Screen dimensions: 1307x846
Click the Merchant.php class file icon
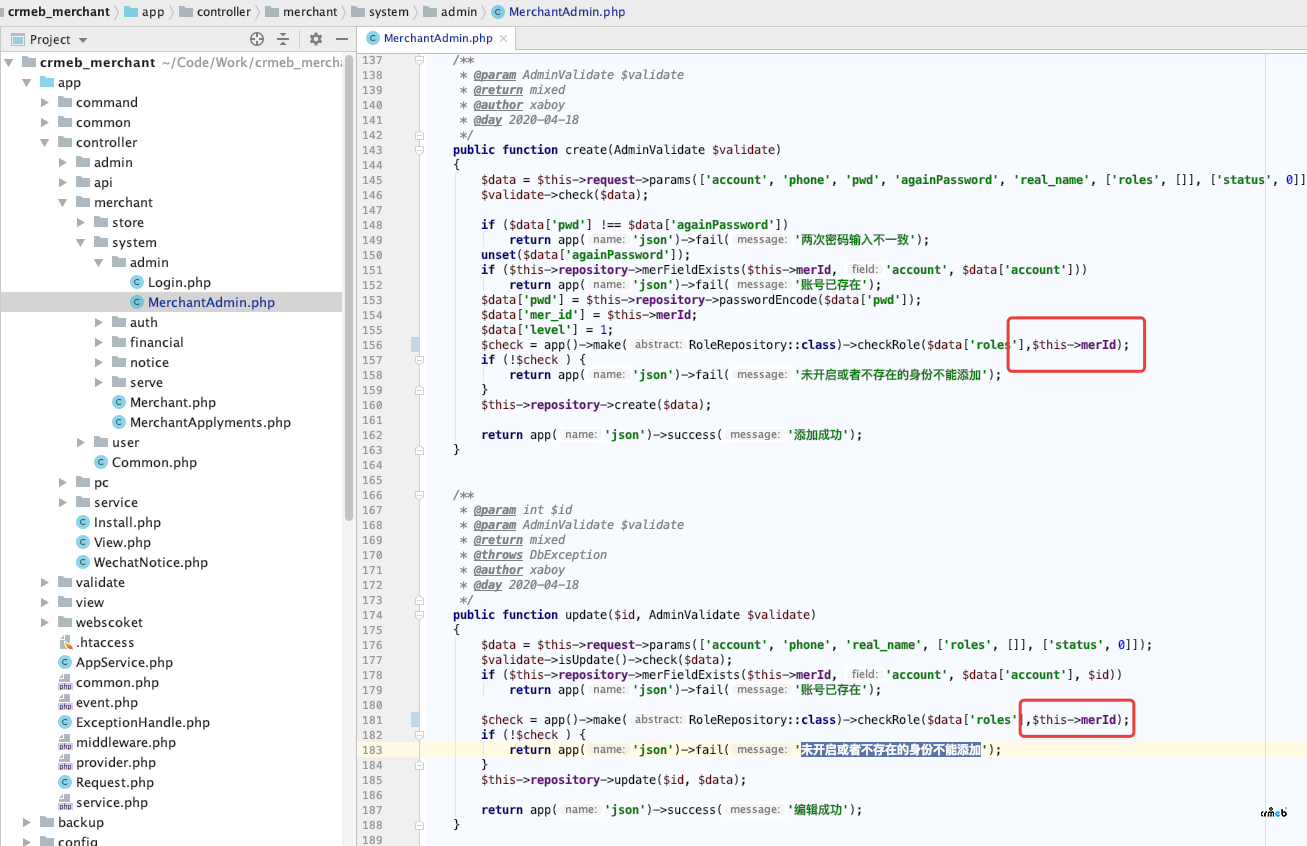click(x=119, y=402)
